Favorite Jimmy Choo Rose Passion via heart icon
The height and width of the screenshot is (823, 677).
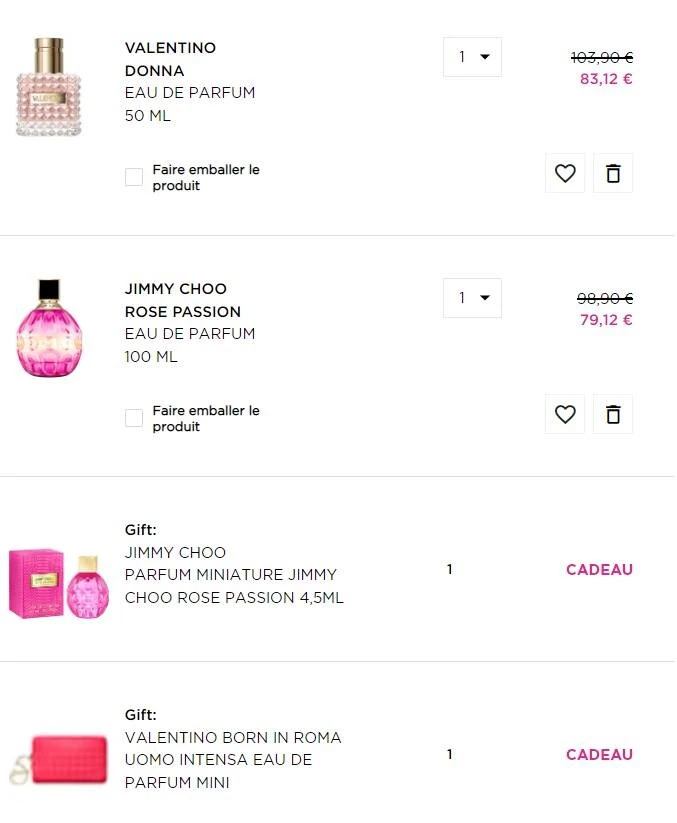565,414
